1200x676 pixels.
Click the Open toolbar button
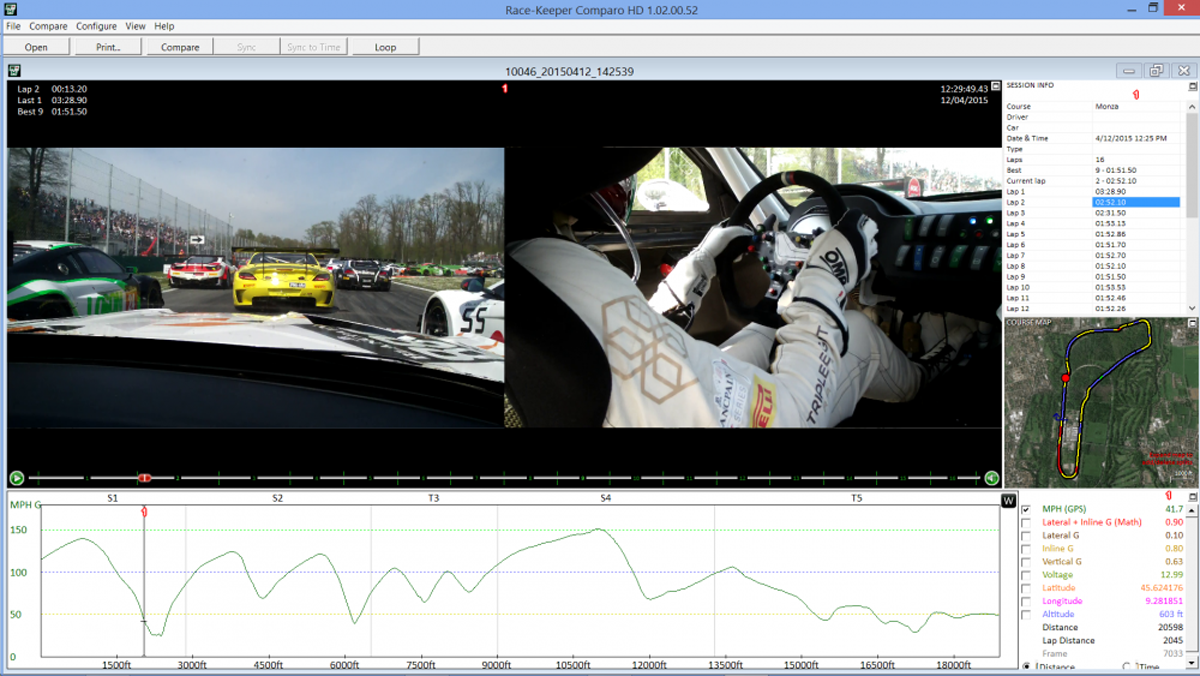click(36, 47)
